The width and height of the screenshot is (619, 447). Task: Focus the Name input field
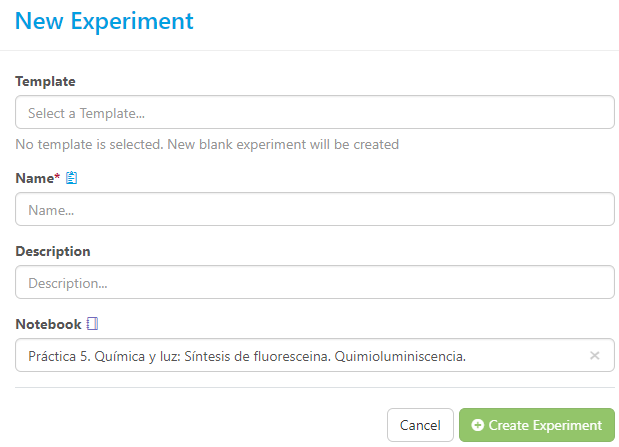314,209
